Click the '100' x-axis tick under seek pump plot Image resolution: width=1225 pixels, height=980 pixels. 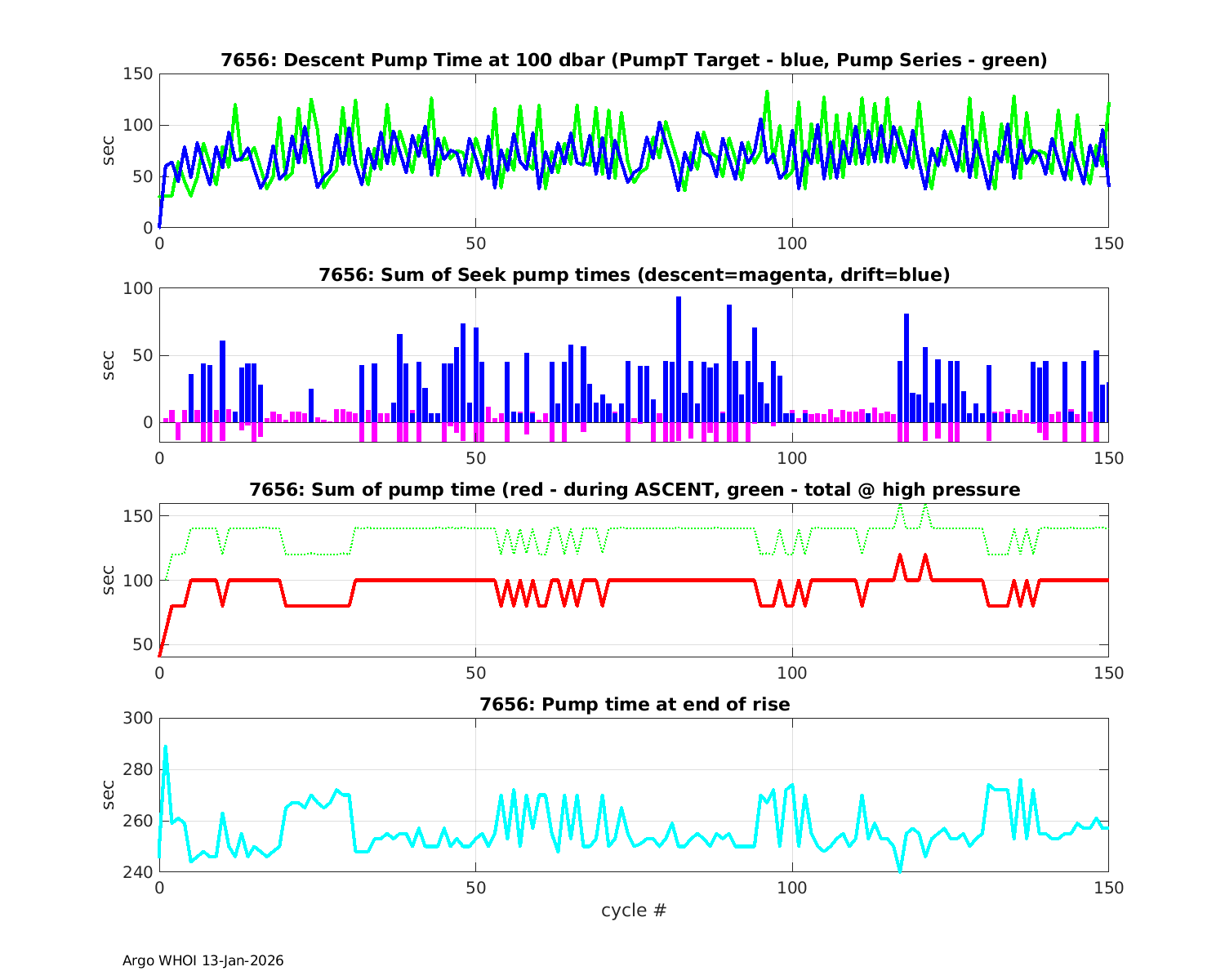point(792,458)
